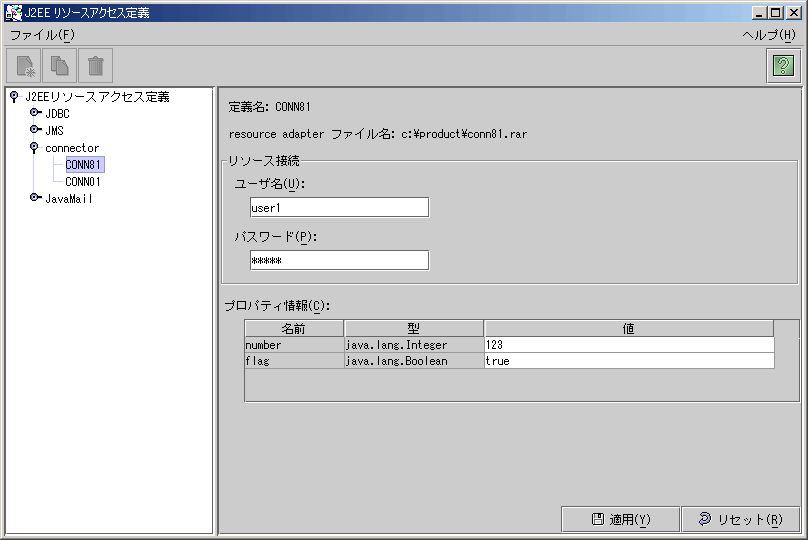Click the プロパティ情報(C) label
Image resolution: width=808 pixels, height=540 pixels.
click(x=277, y=306)
